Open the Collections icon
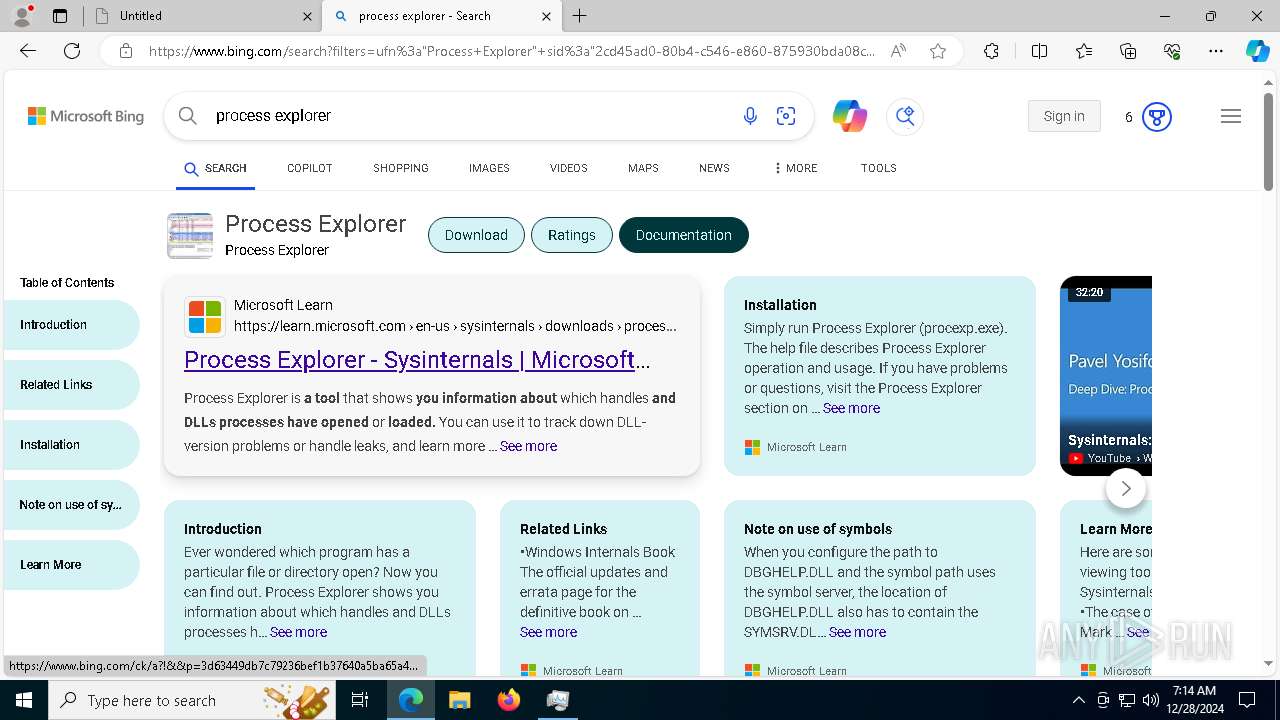 pos(1128,51)
